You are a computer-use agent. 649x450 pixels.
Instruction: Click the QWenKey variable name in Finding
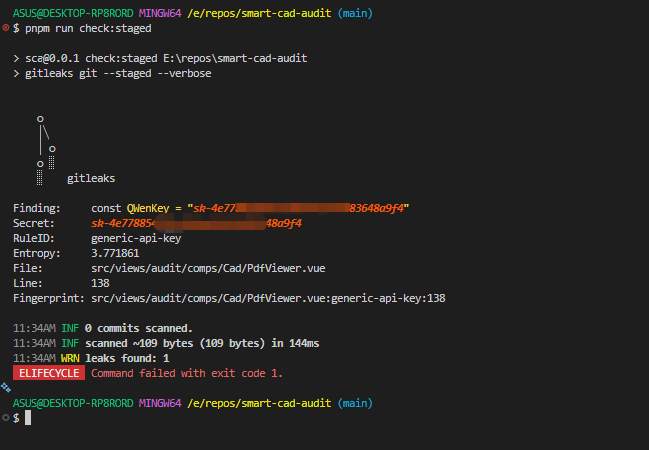tap(148, 208)
